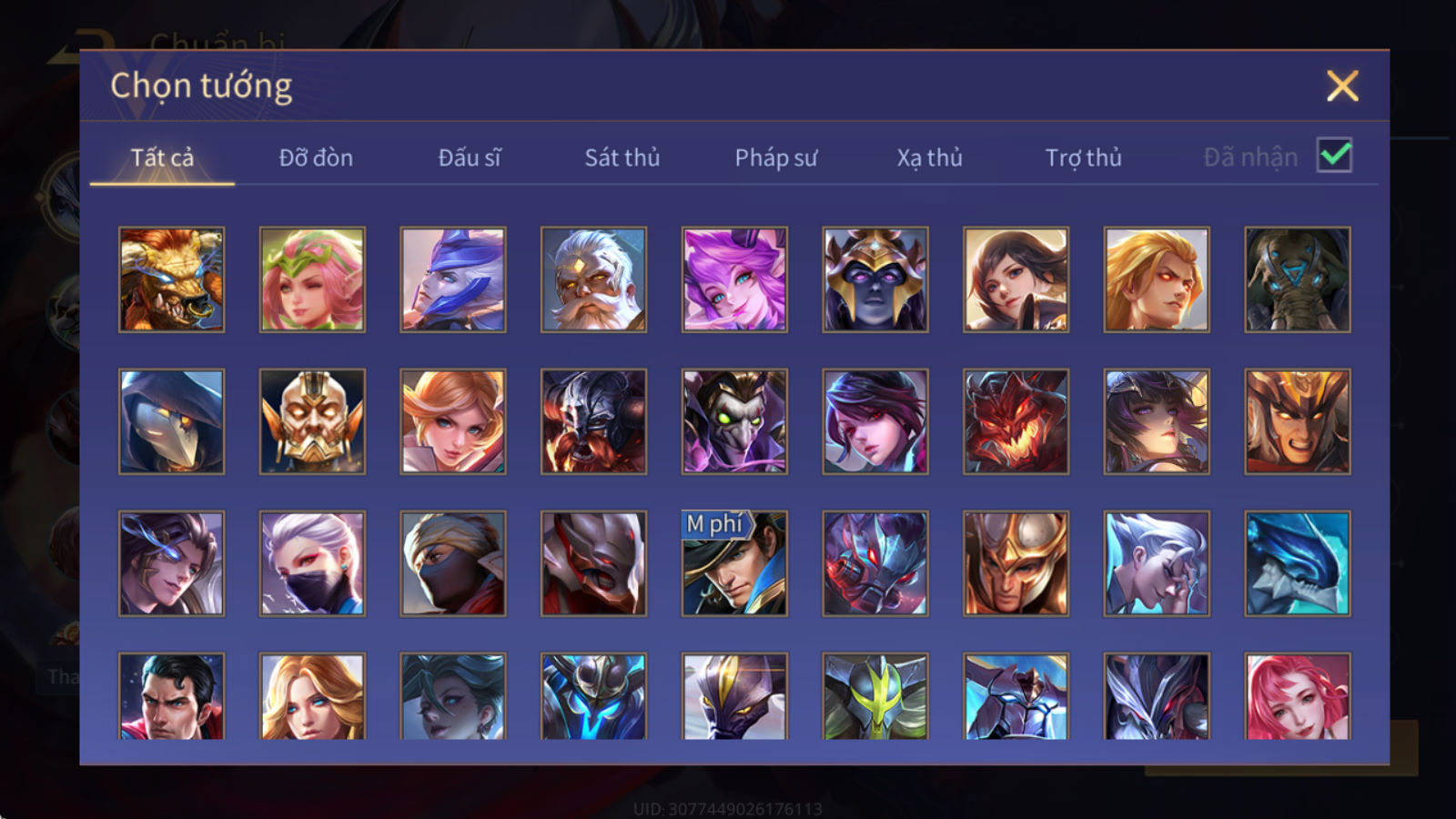Pick the white-bearded old man hero
Screen dimensions: 1456x819
(x=593, y=279)
